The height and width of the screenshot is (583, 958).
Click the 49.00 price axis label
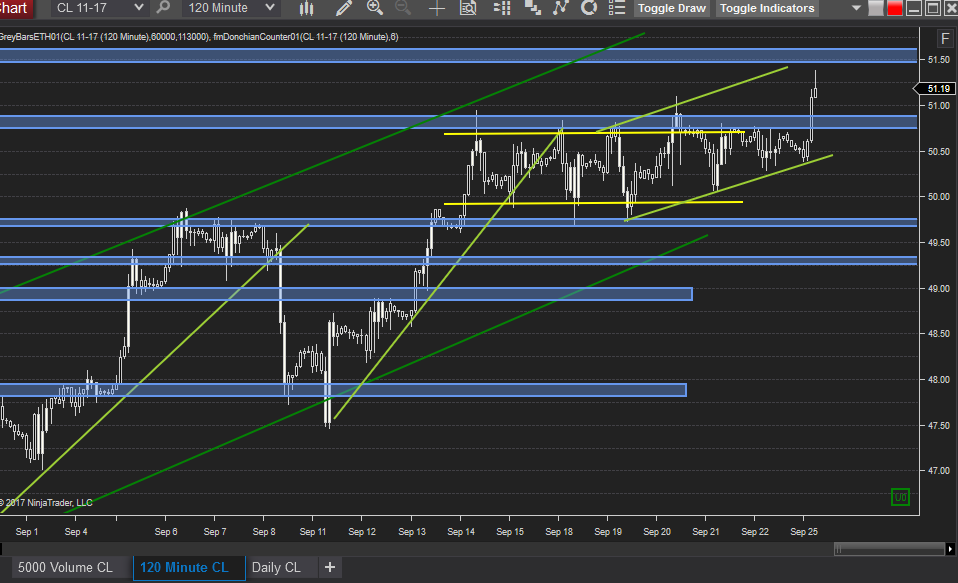(x=938, y=288)
